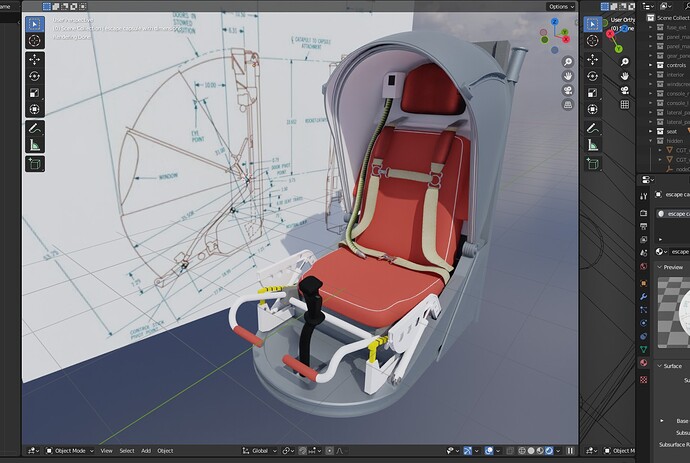Select the Add Cube tool in left viewport
Screen dimensions: 690x463
coord(35,164)
